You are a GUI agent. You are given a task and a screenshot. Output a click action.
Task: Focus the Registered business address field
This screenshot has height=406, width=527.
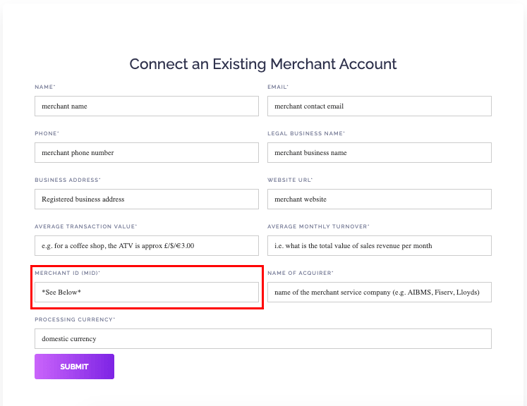(147, 199)
